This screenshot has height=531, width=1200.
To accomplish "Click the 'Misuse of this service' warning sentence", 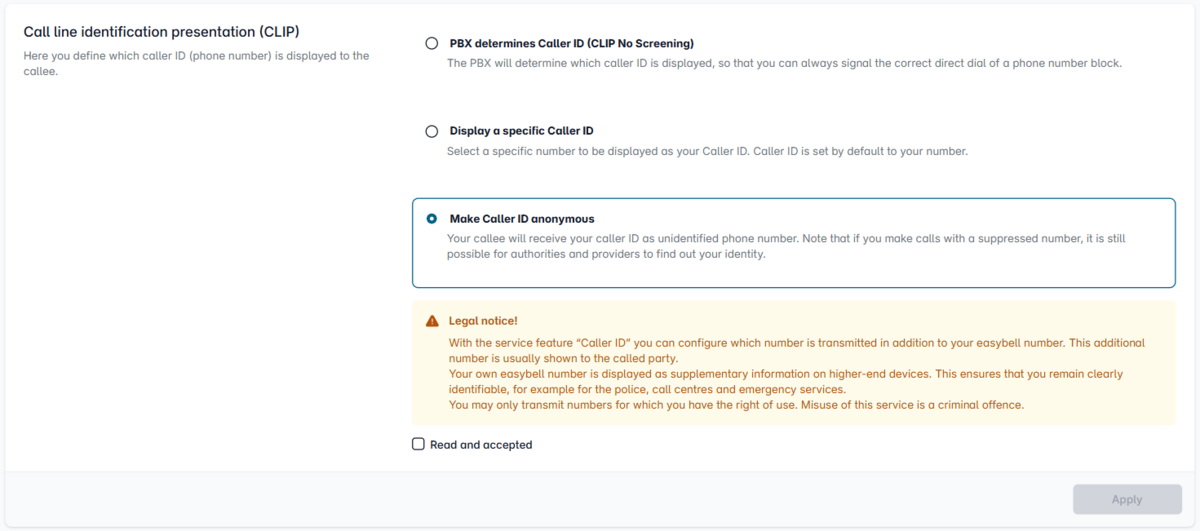I will pyautogui.click(x=899, y=405).
